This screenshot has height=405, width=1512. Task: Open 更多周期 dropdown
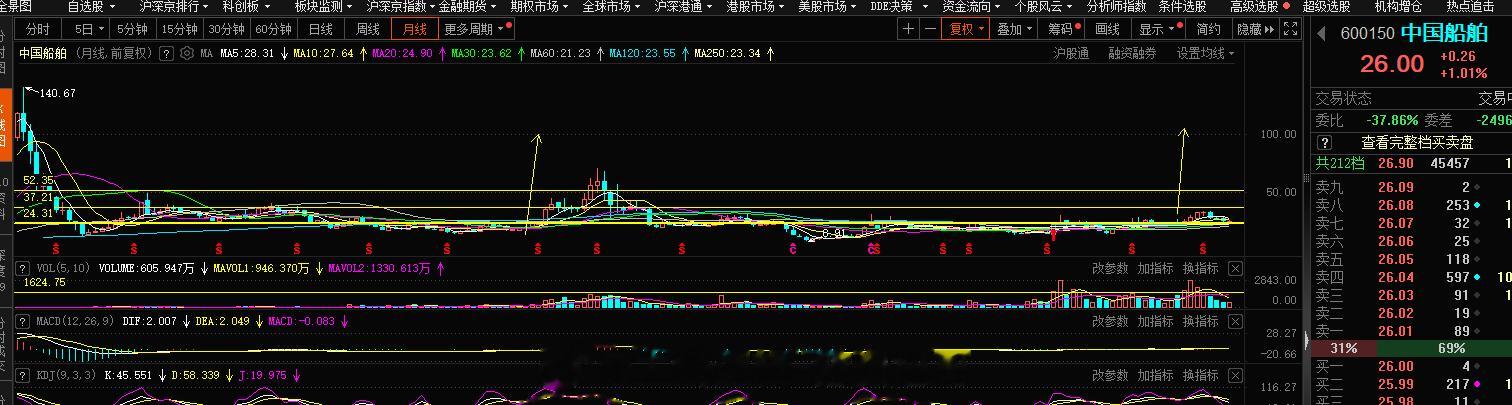point(476,29)
